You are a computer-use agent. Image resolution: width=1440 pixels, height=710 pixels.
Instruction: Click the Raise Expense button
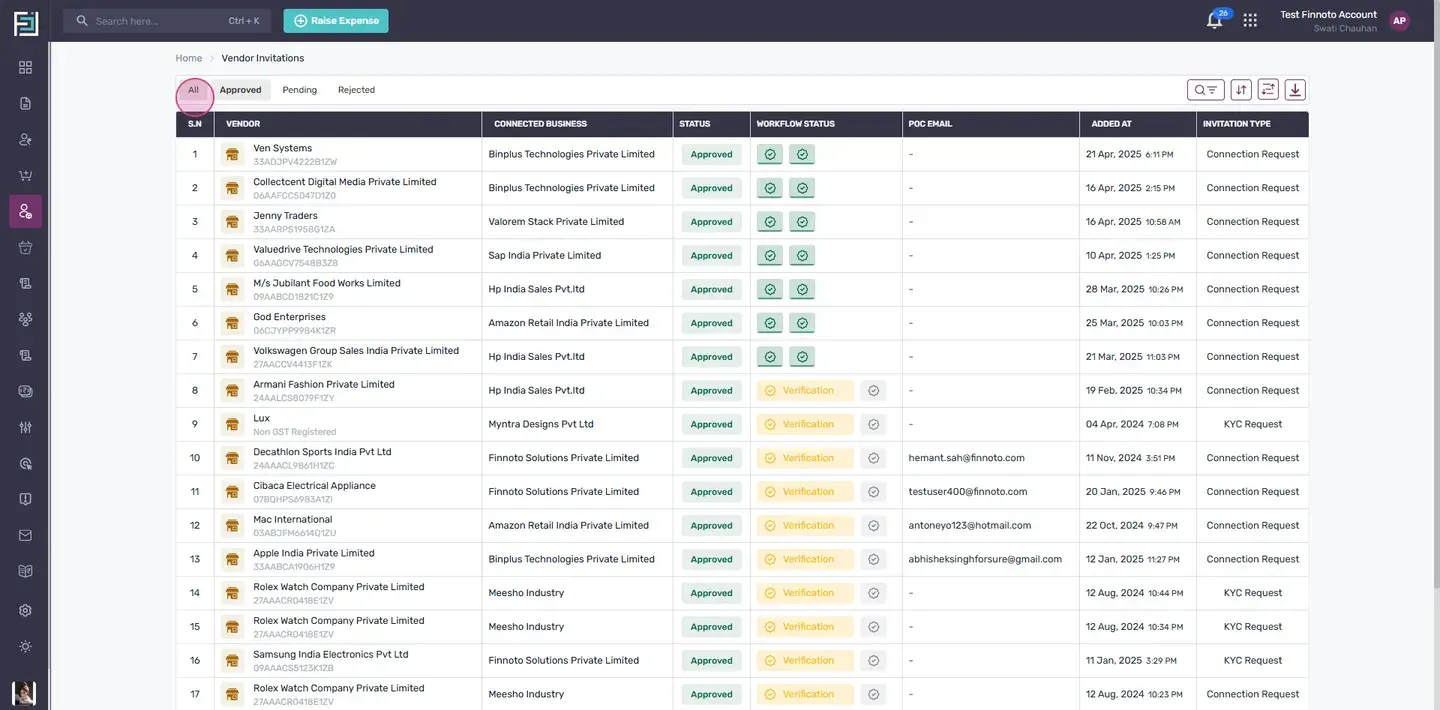[336, 21]
